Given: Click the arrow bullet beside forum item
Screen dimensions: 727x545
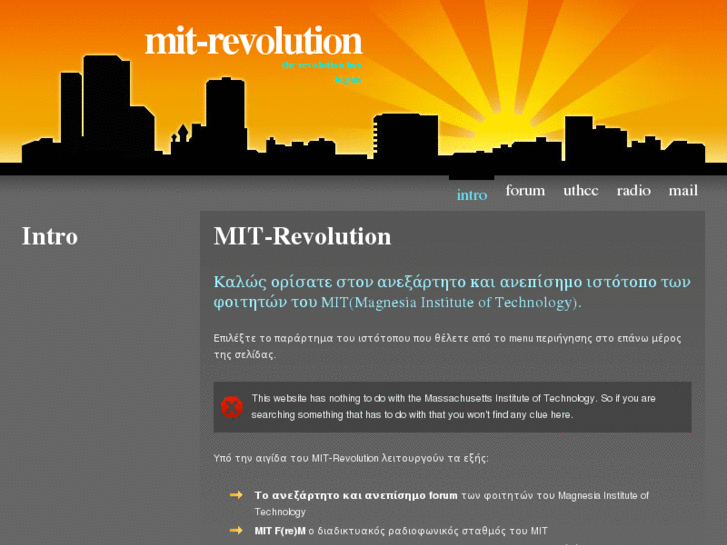Looking at the screenshot, I should click(236, 495).
